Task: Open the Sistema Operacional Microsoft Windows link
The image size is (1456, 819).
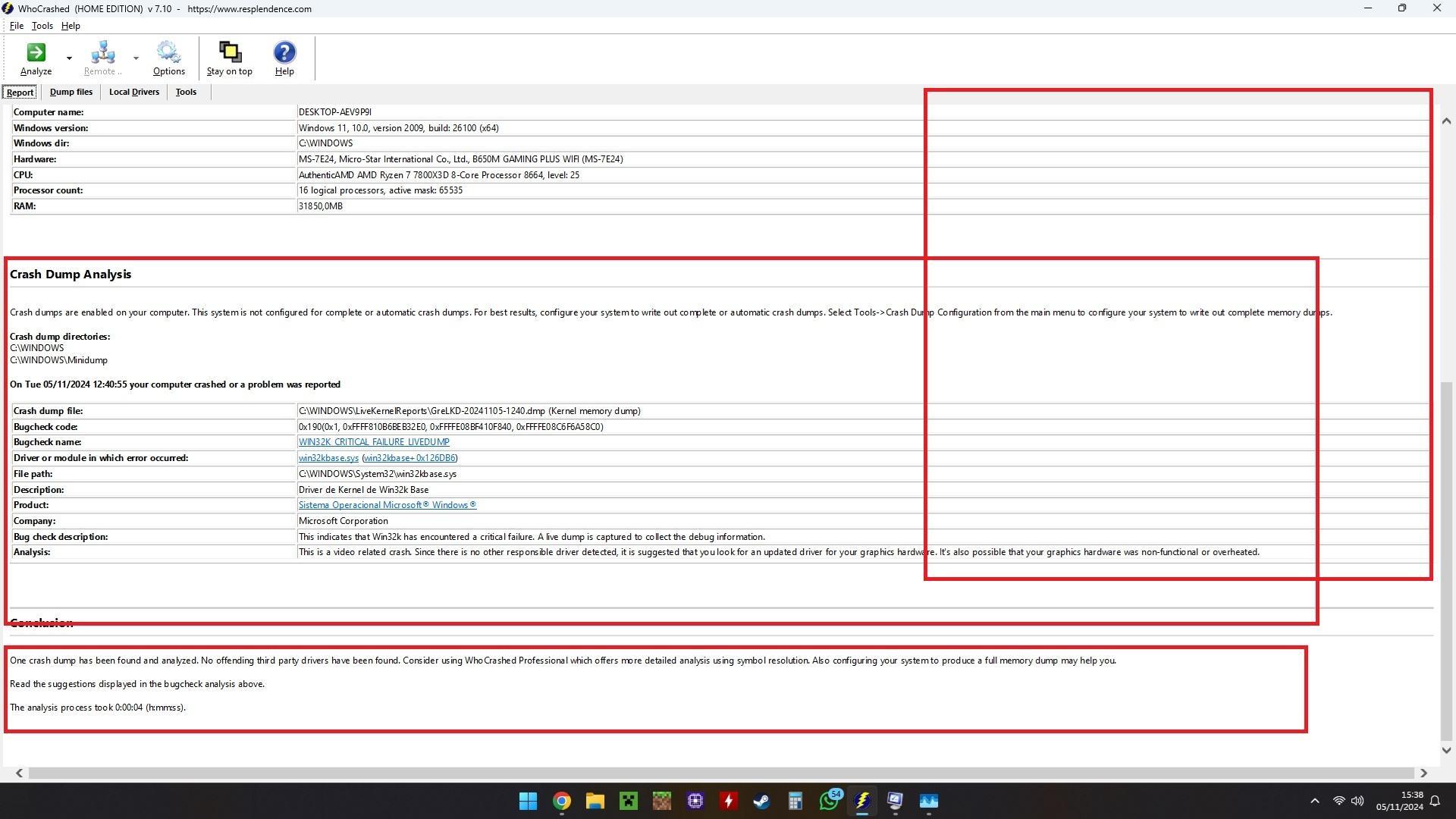Action: (388, 505)
